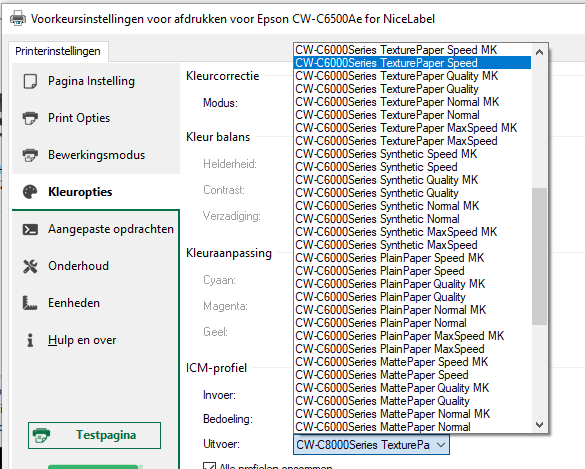Pick CW-C6000Series PlainPaper Normal MK
This screenshot has width=585, height=469.
click(x=413, y=310)
